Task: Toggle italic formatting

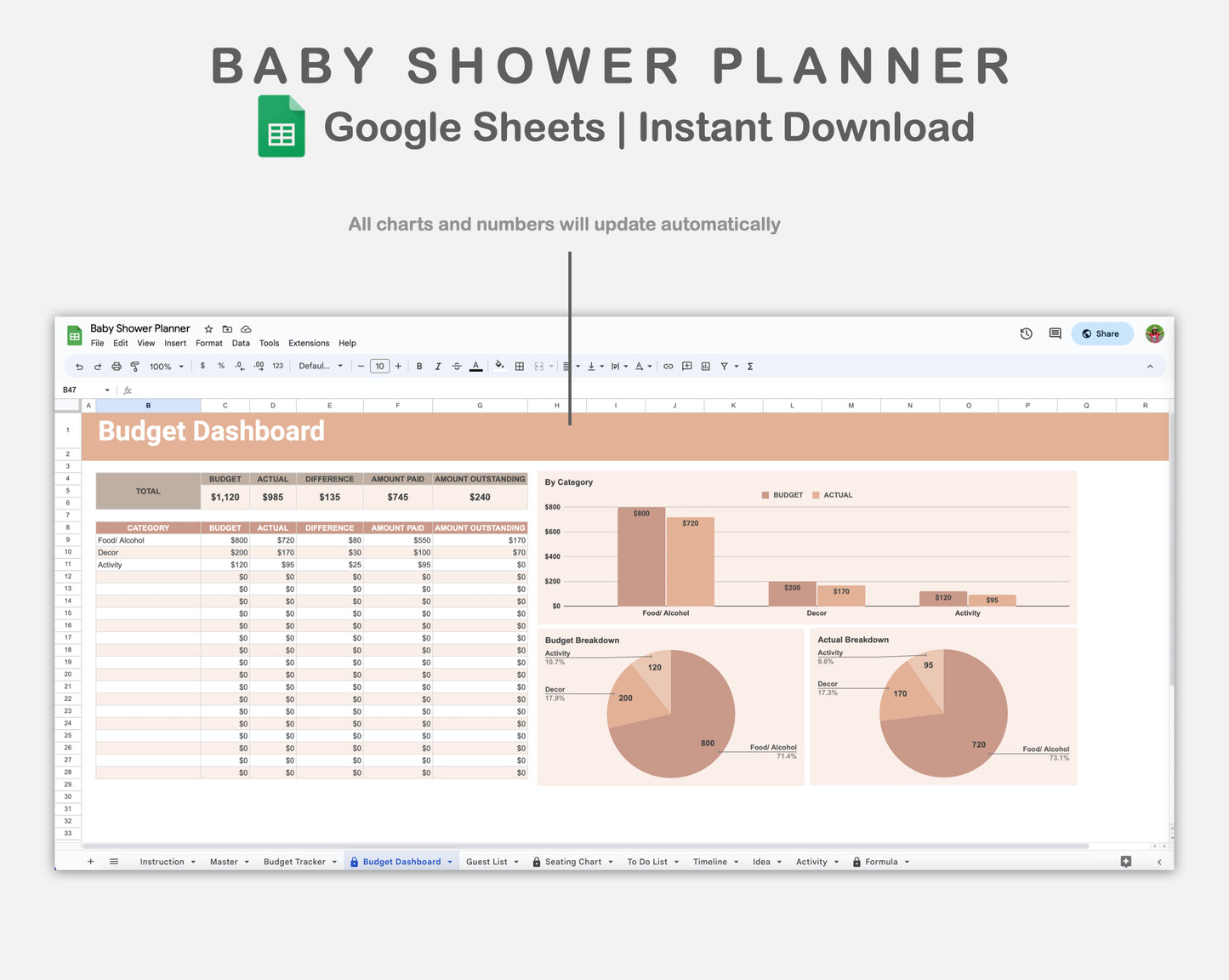Action: (438, 367)
